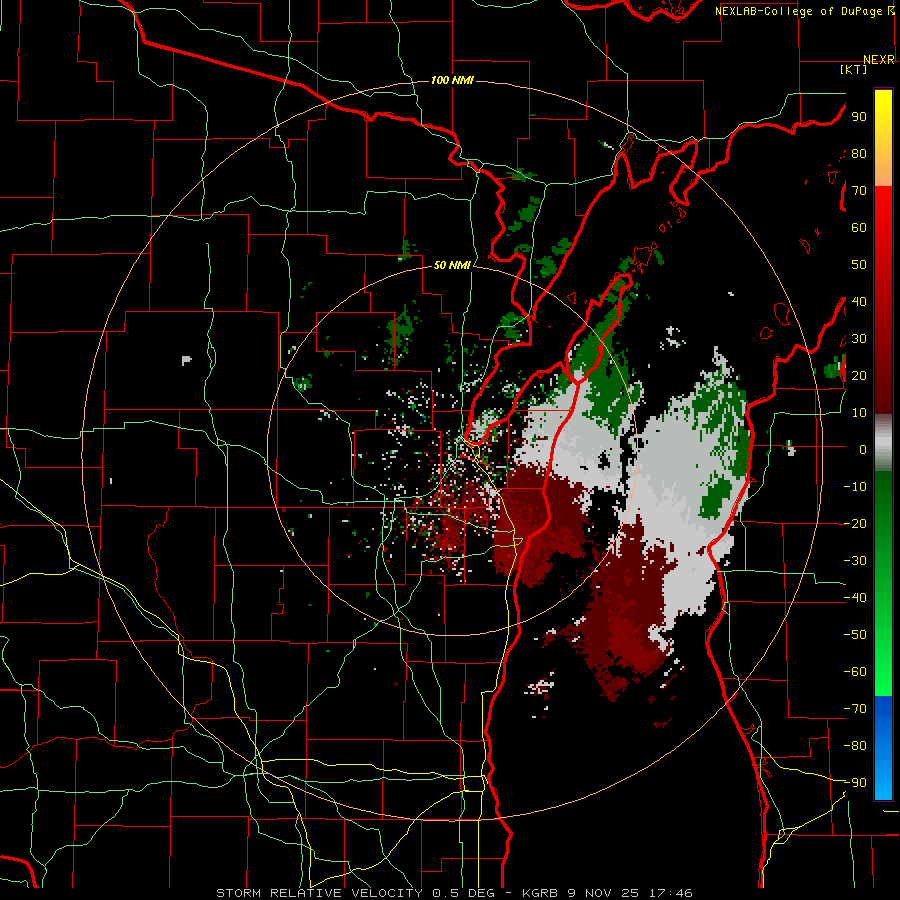Click the -10 knot scale value

(855, 487)
